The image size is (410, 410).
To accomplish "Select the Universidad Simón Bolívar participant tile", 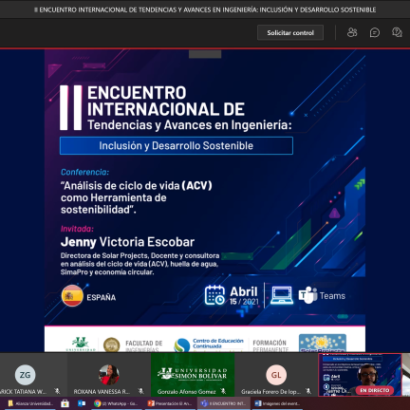I will point(193,375).
